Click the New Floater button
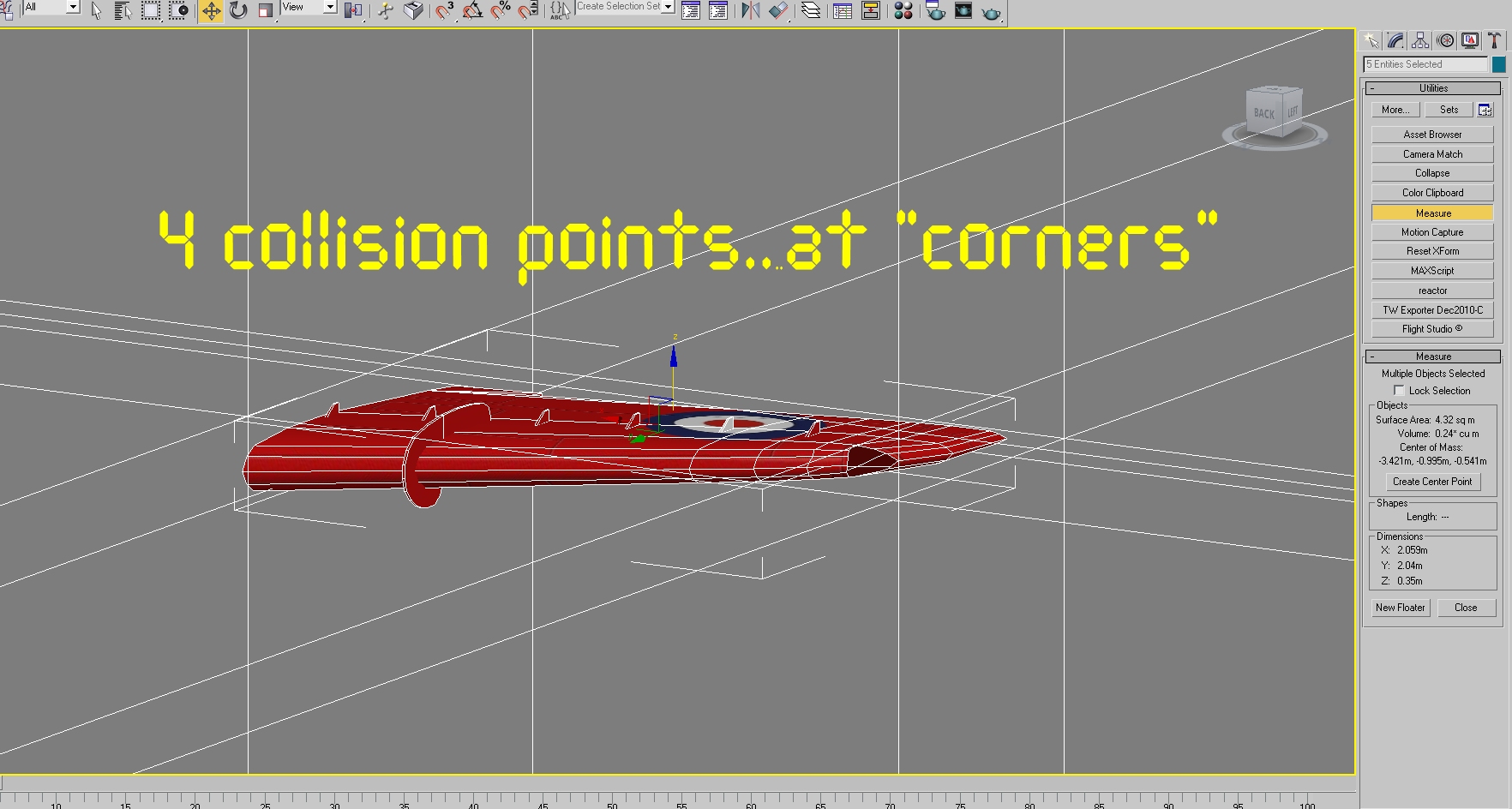 click(1400, 608)
